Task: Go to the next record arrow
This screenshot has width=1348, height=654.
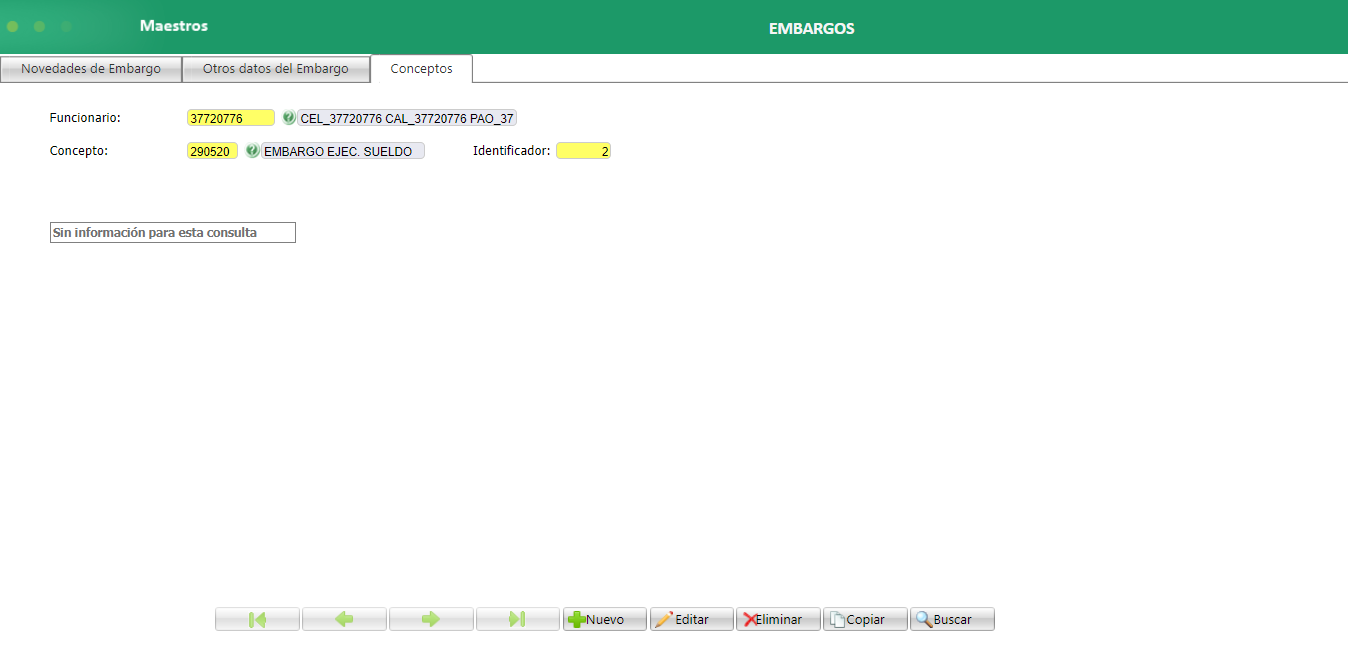Action: click(431, 619)
